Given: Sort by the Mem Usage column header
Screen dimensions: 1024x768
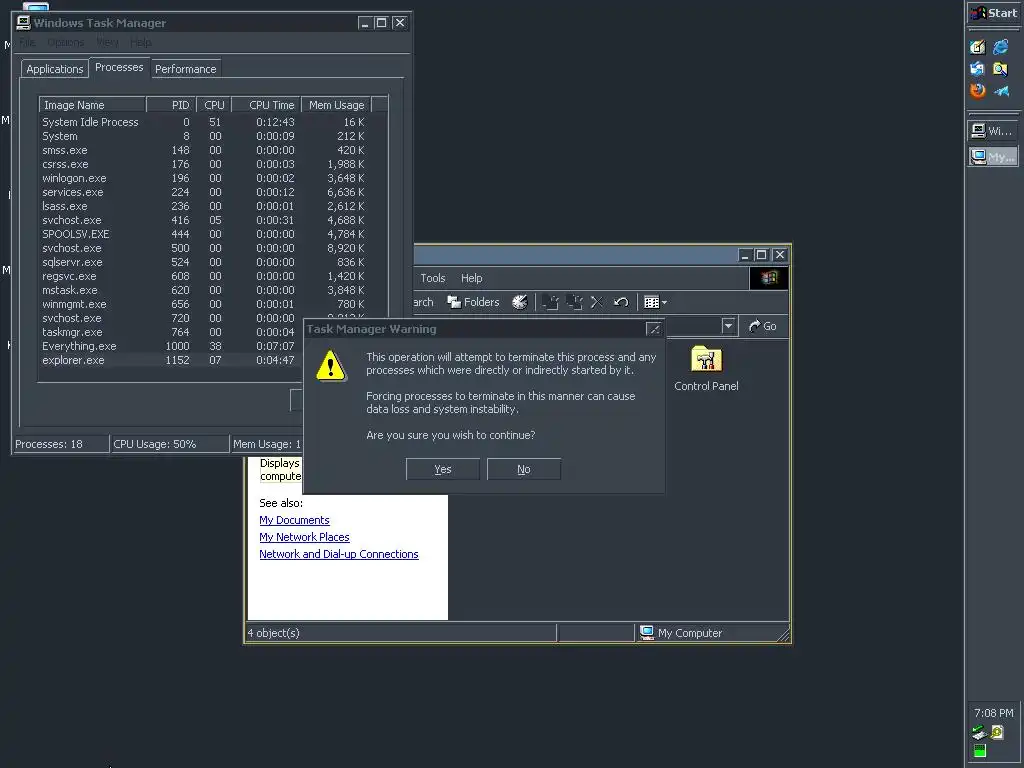Looking at the screenshot, I should (x=336, y=105).
